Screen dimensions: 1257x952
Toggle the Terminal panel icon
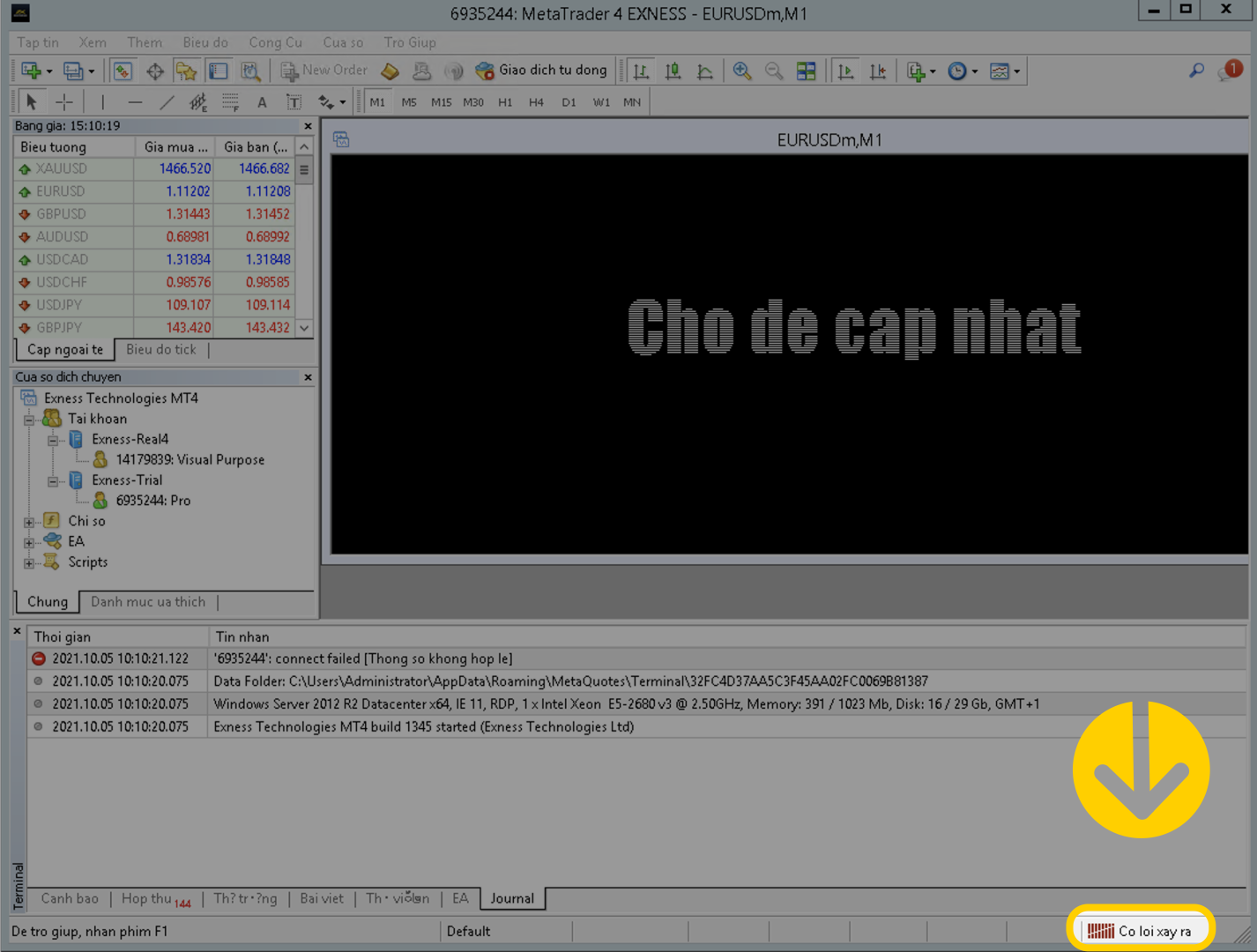point(218,71)
